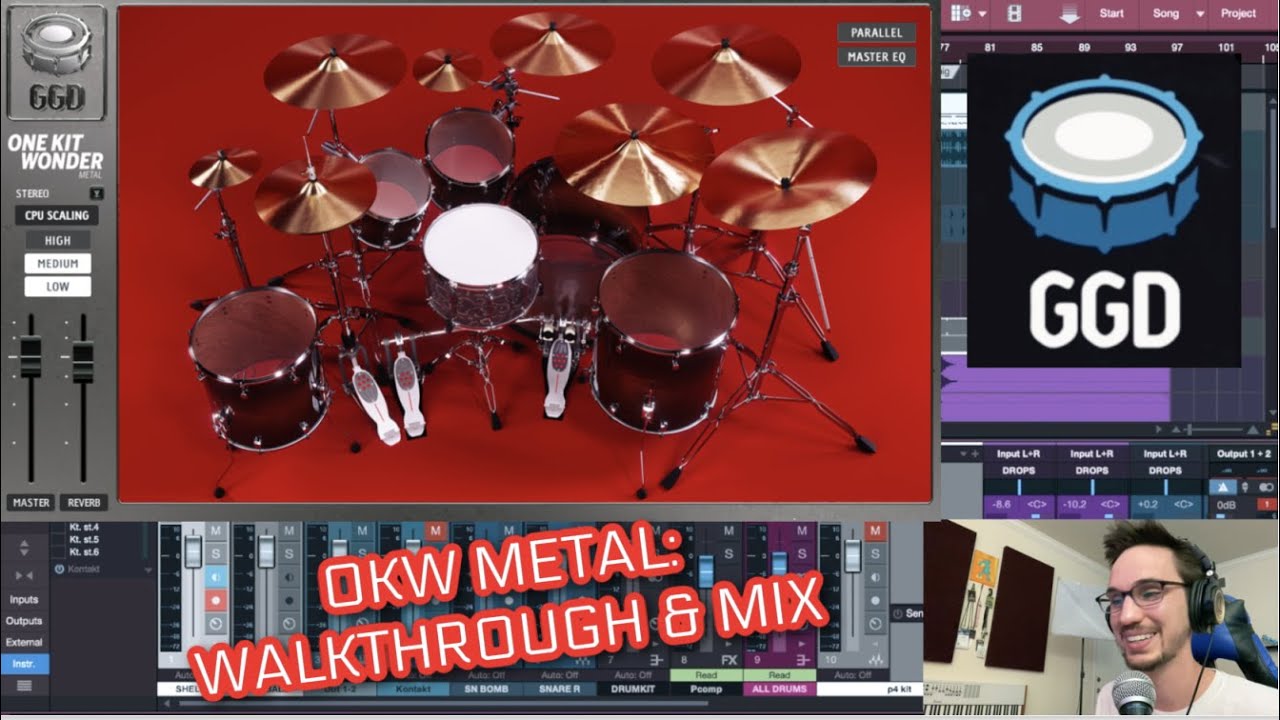
Task: Switch to the Instr. mixer tab
Action: click(24, 664)
